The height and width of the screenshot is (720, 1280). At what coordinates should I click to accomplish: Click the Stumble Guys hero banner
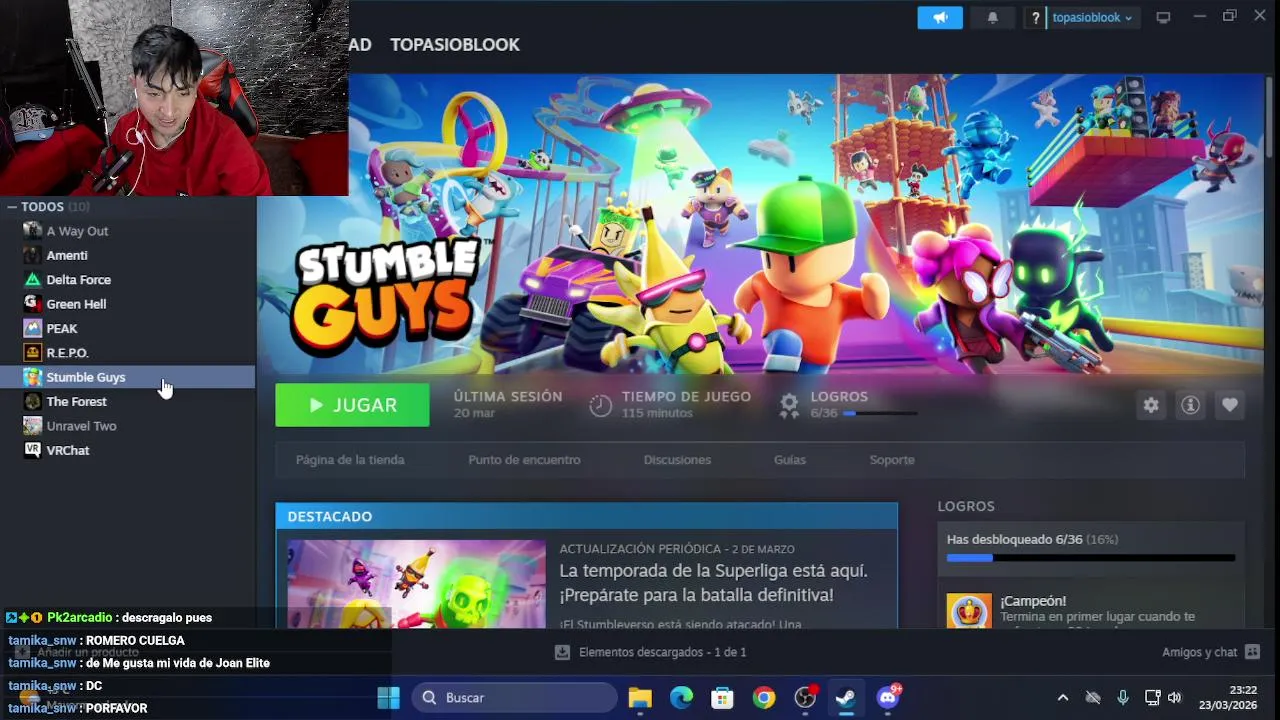coord(760,225)
